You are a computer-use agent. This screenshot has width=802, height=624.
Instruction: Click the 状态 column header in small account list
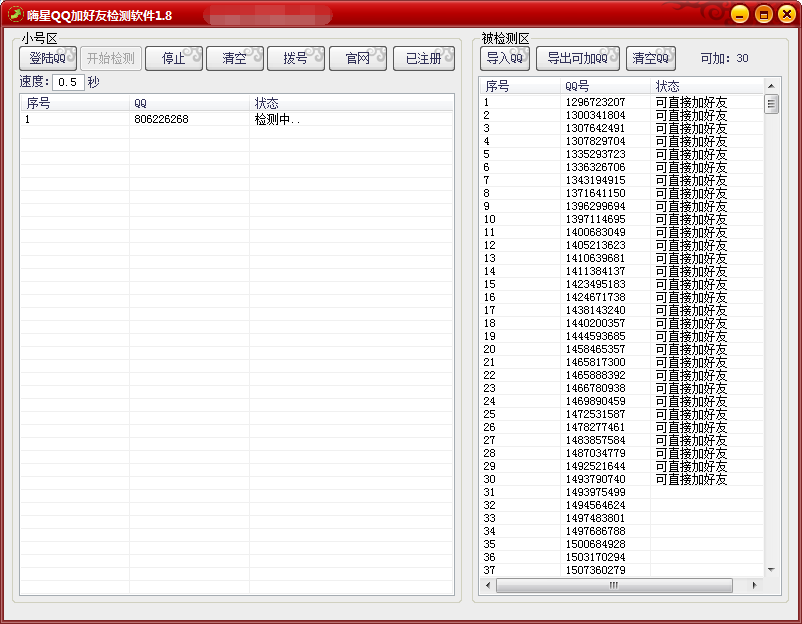click(x=351, y=103)
